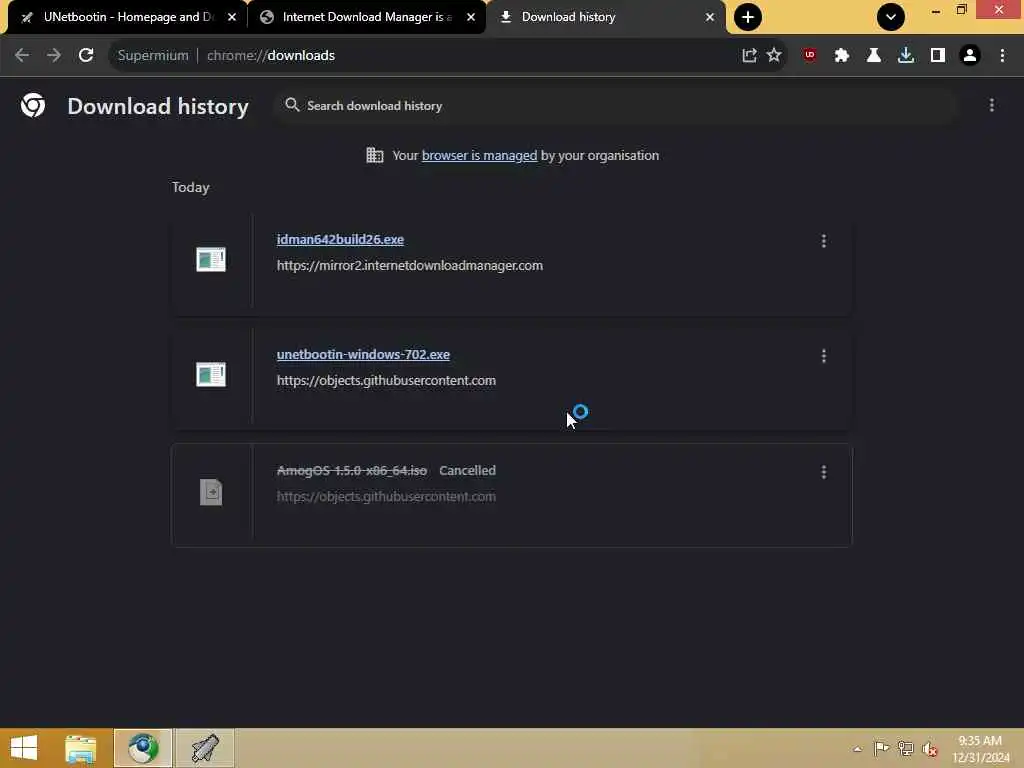Click the githubusercontent URL under AmogOS
Viewport: 1024px width, 768px height.
pyautogui.click(x=386, y=497)
